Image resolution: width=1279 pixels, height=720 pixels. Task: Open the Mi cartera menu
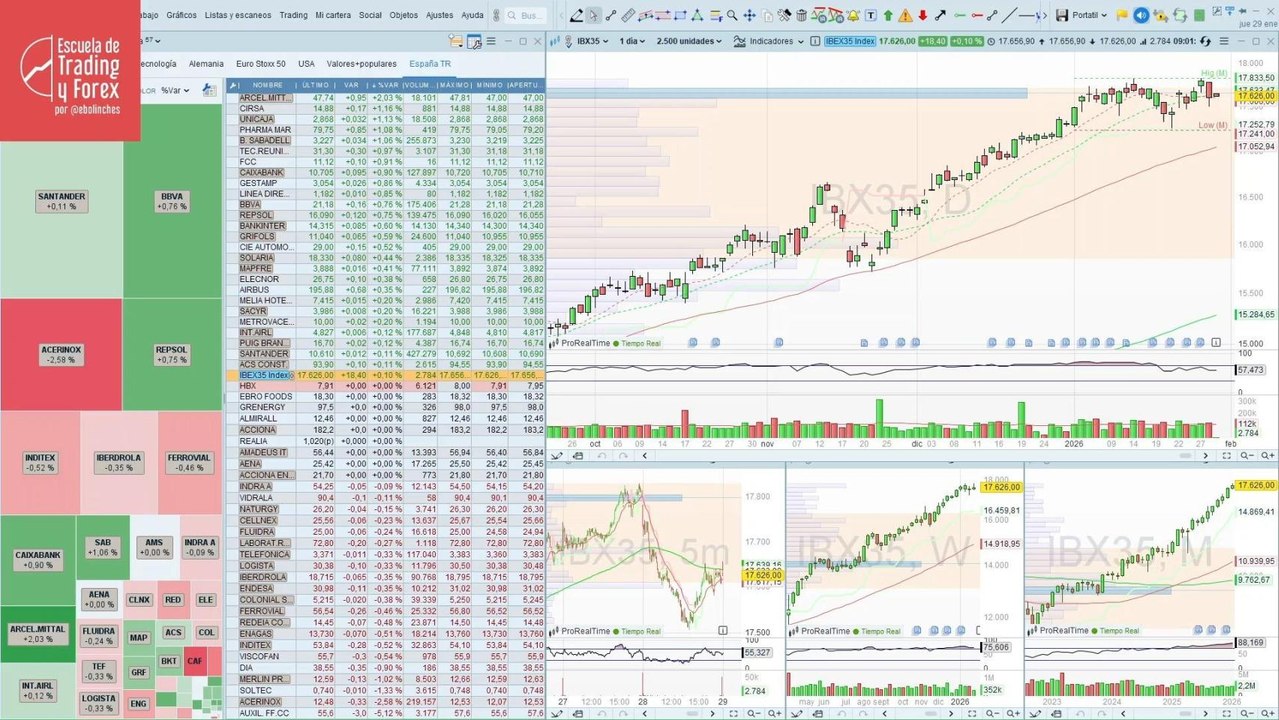click(333, 15)
